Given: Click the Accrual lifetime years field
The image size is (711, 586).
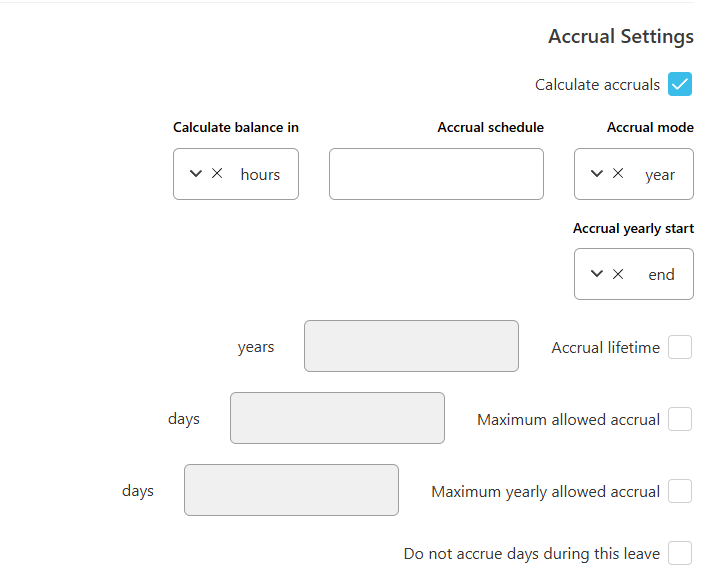Looking at the screenshot, I should pos(411,346).
